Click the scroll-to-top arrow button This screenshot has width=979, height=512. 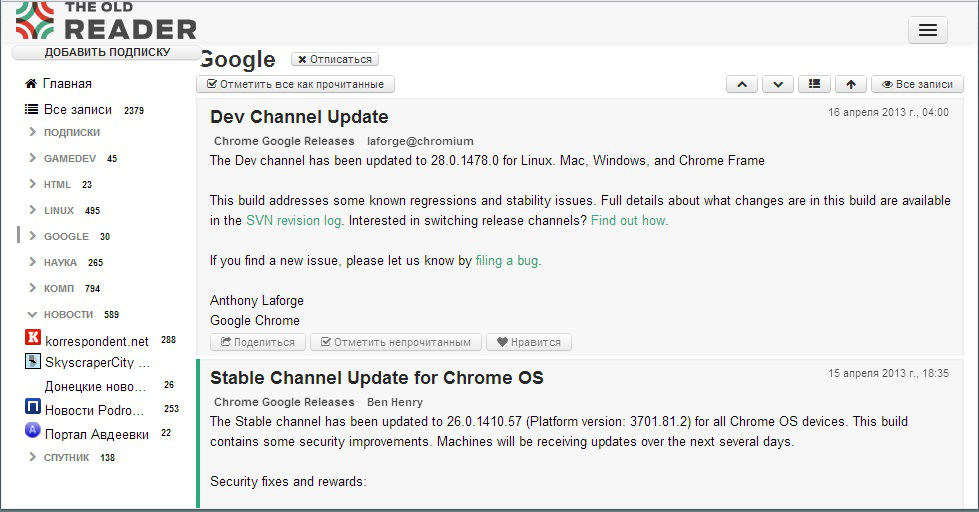click(x=850, y=85)
